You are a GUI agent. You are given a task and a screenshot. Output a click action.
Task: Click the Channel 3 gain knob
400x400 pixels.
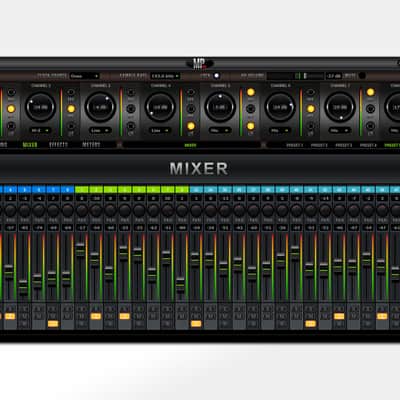[100, 107]
